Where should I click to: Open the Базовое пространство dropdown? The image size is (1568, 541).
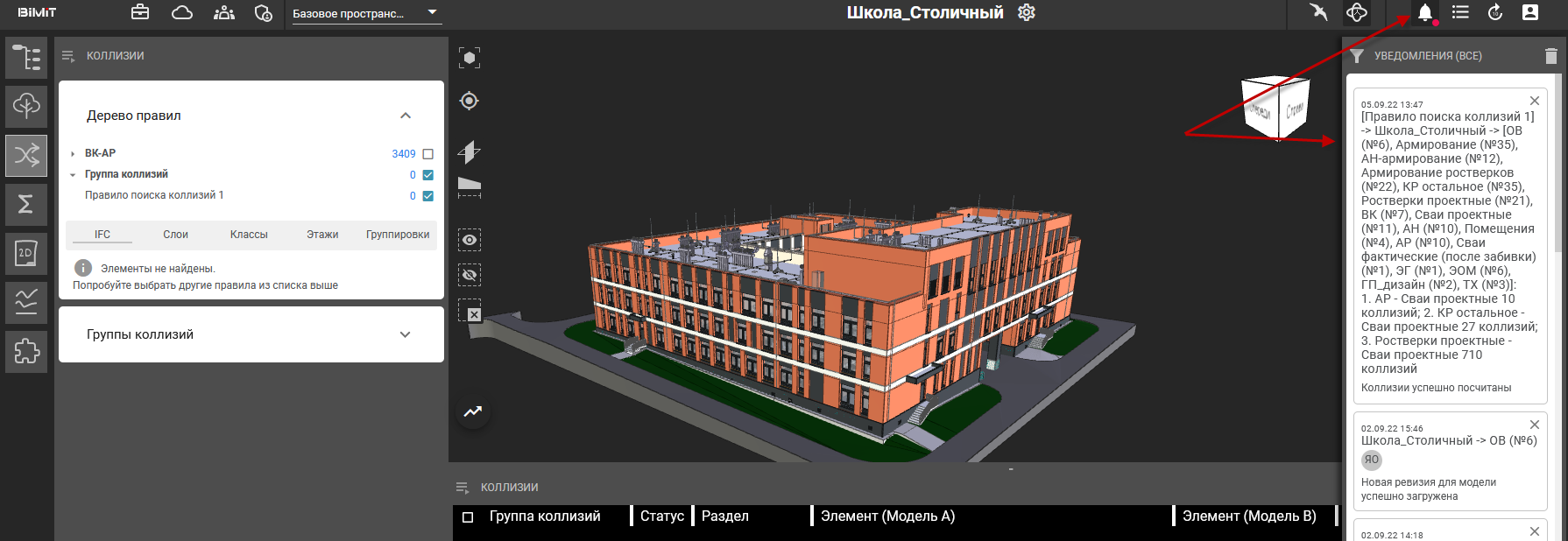click(x=365, y=13)
